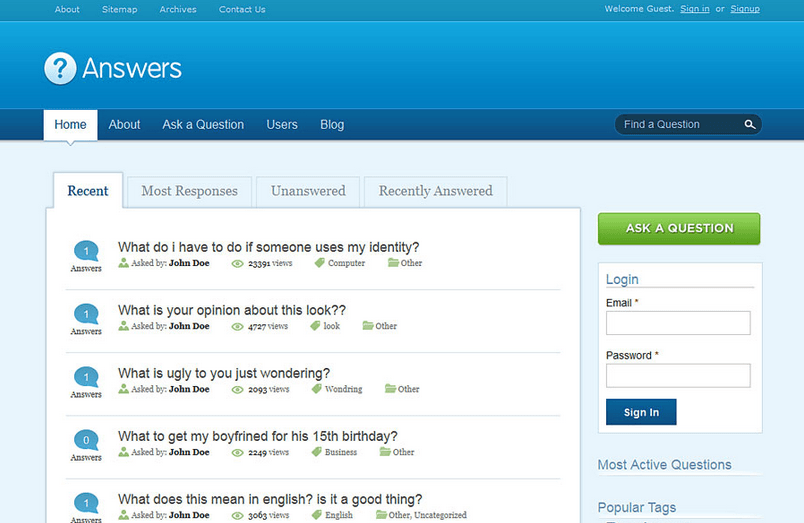Click answer count bubble for ugly wondering question

(x=86, y=377)
